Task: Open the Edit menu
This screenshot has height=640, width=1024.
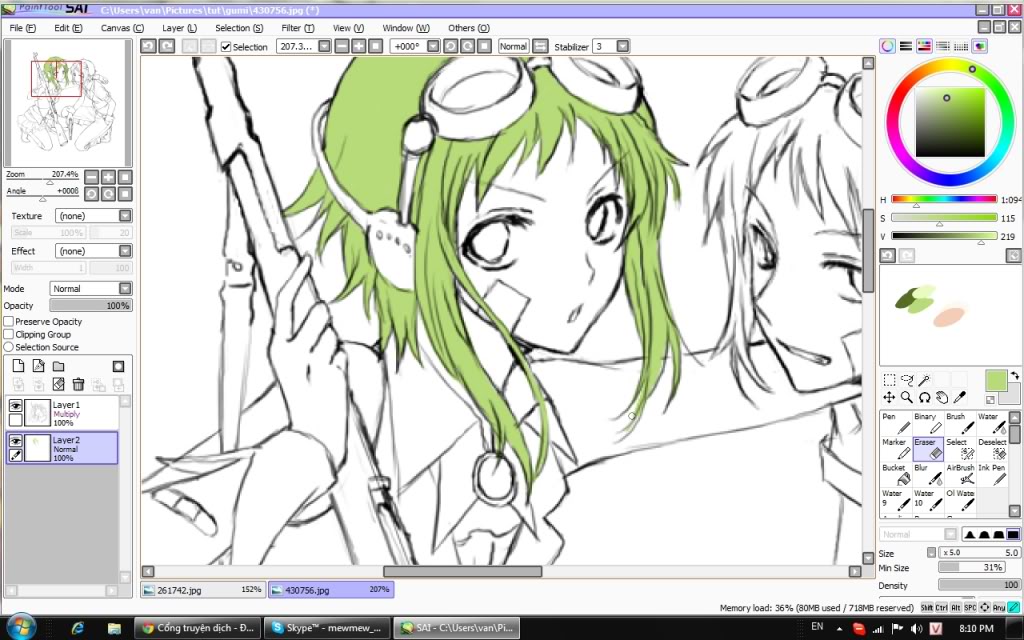Action: 68,28
